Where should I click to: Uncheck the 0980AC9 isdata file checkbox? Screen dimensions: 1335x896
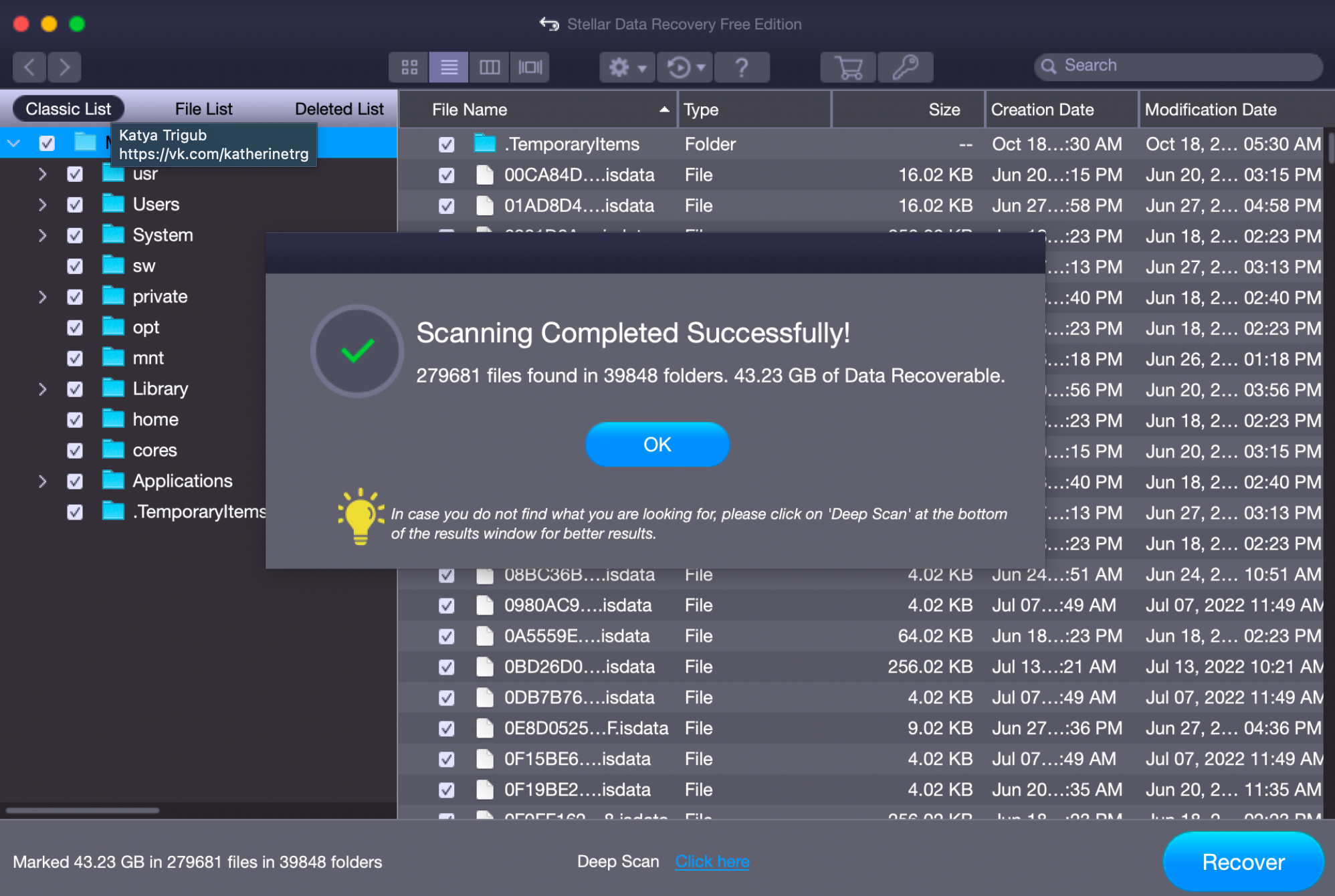tap(446, 606)
